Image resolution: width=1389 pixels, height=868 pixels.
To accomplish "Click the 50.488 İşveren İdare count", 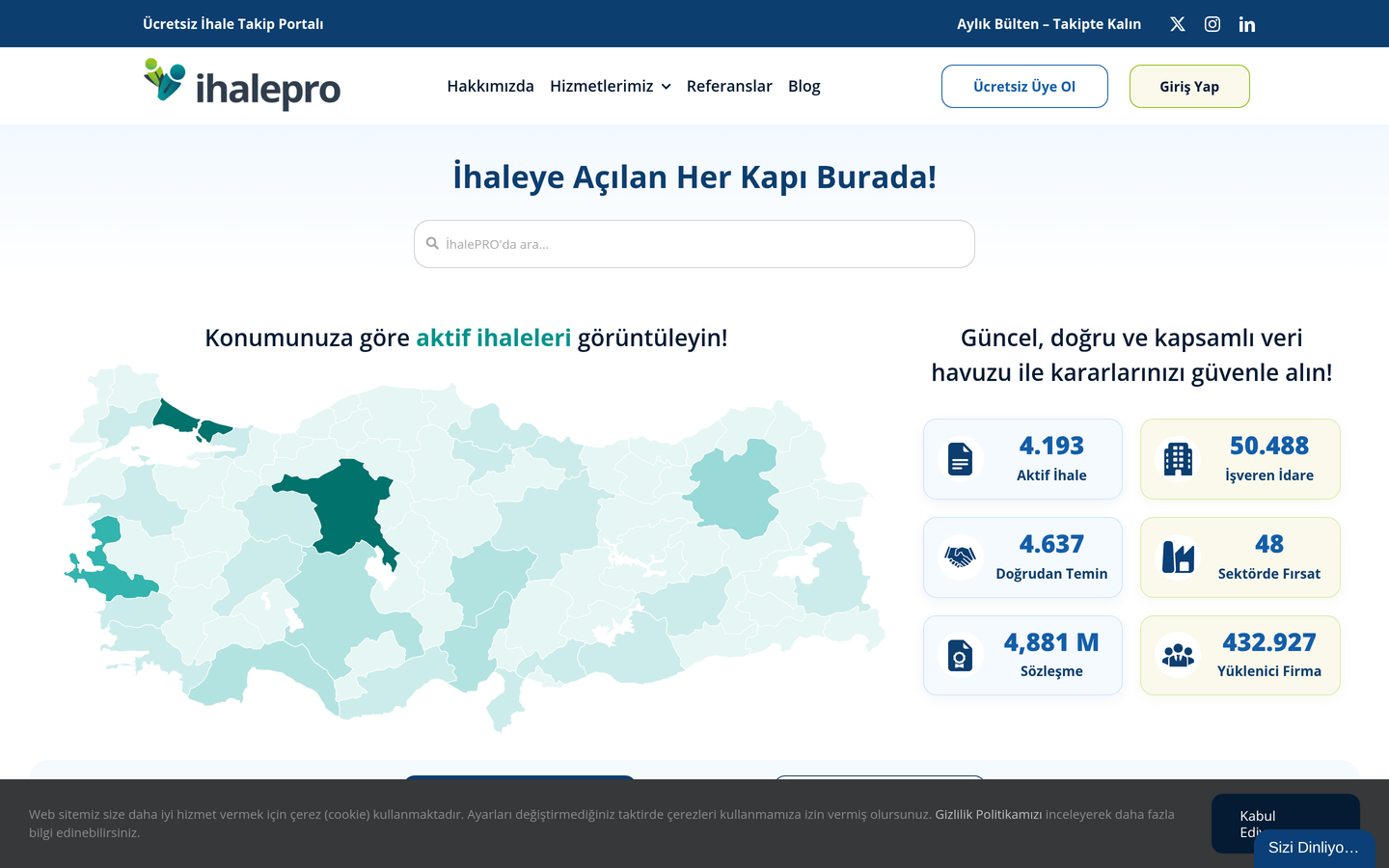I will coord(1269,446).
